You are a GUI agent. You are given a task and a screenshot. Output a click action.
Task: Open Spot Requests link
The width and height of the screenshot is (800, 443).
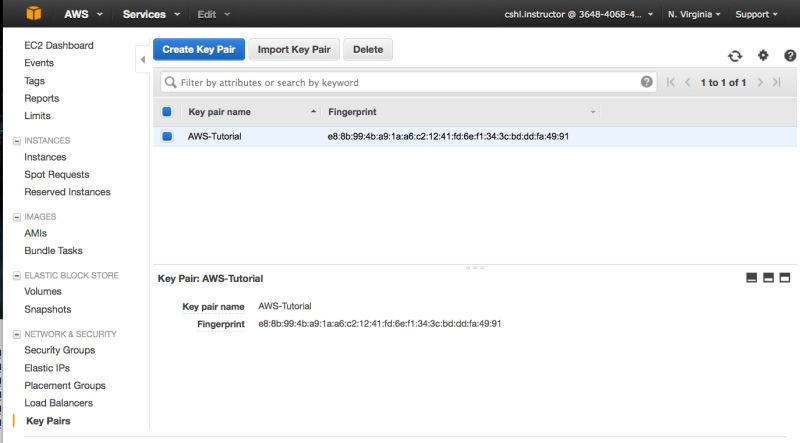57,174
